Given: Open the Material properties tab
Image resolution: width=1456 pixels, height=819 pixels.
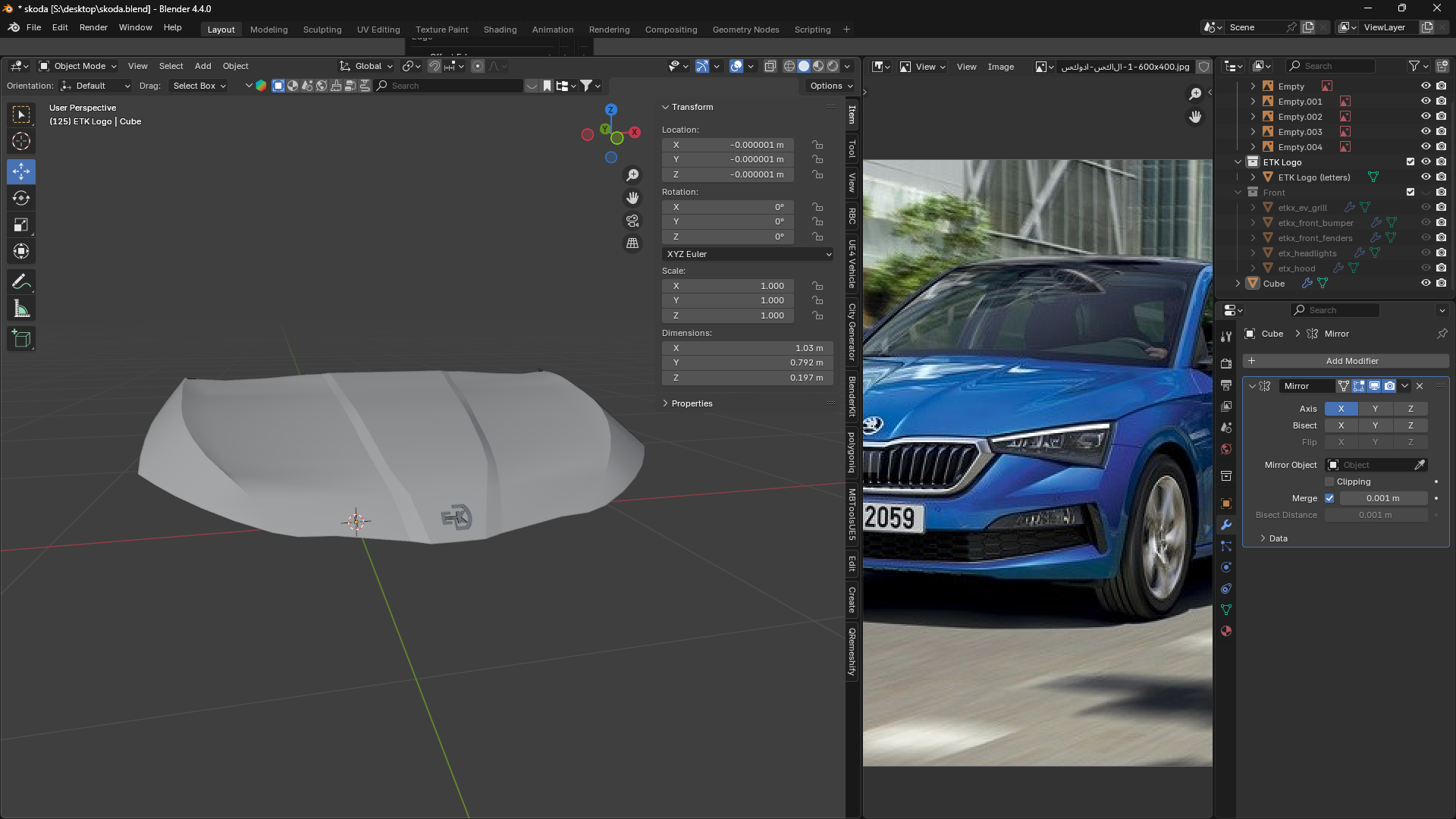Looking at the screenshot, I should [x=1226, y=631].
